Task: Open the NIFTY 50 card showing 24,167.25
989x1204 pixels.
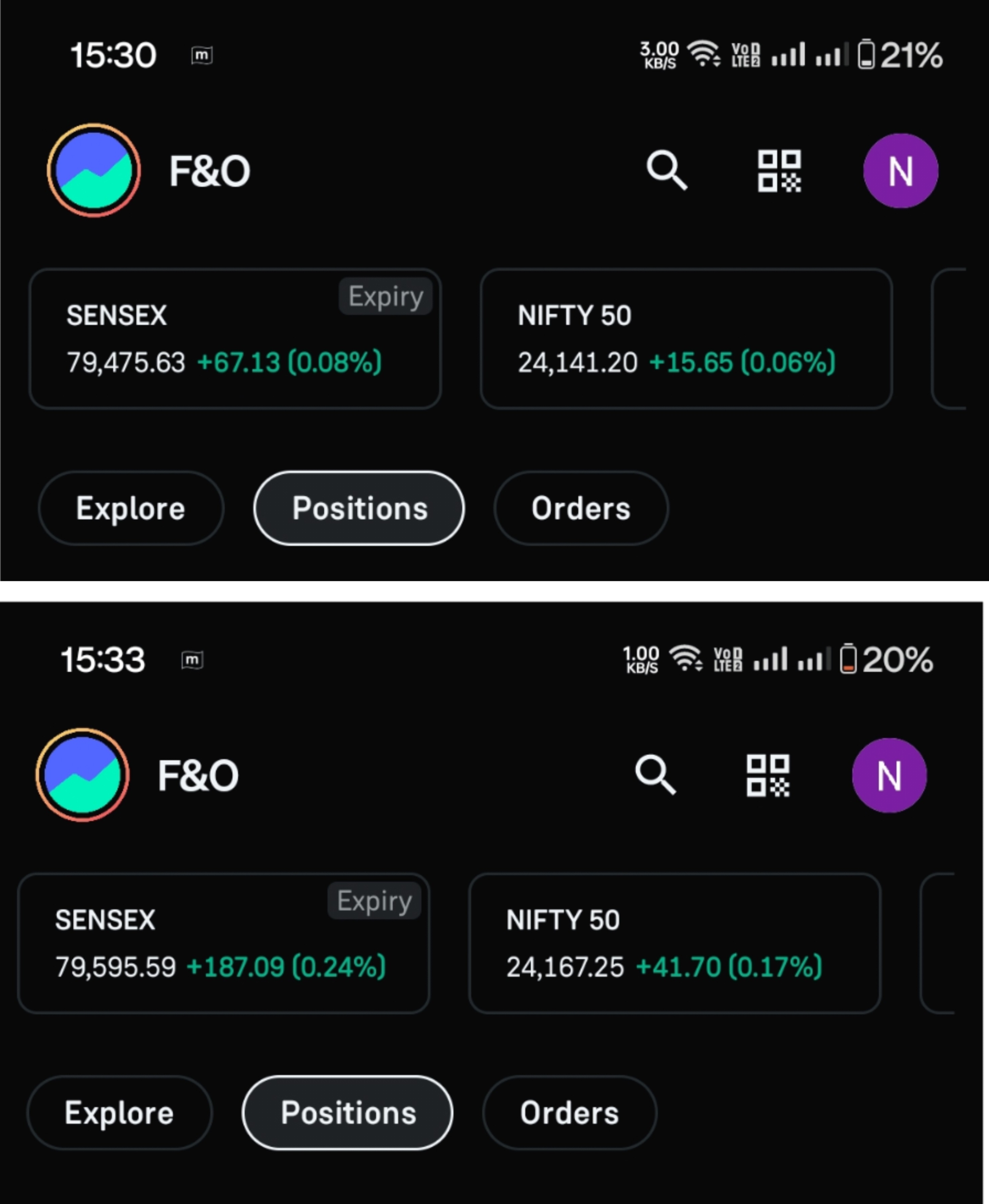Action: (x=674, y=944)
